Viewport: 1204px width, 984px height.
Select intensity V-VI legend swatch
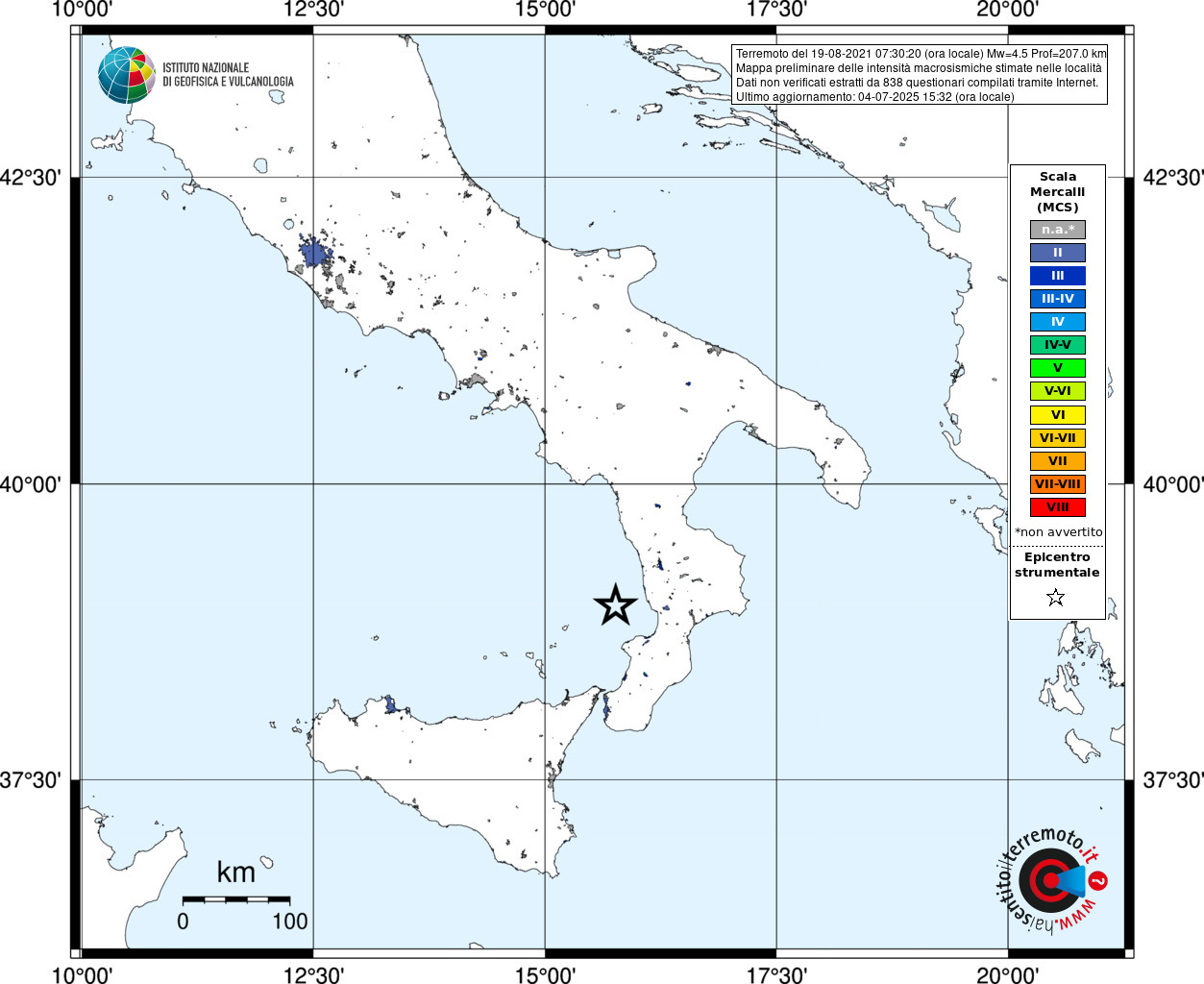click(1057, 391)
